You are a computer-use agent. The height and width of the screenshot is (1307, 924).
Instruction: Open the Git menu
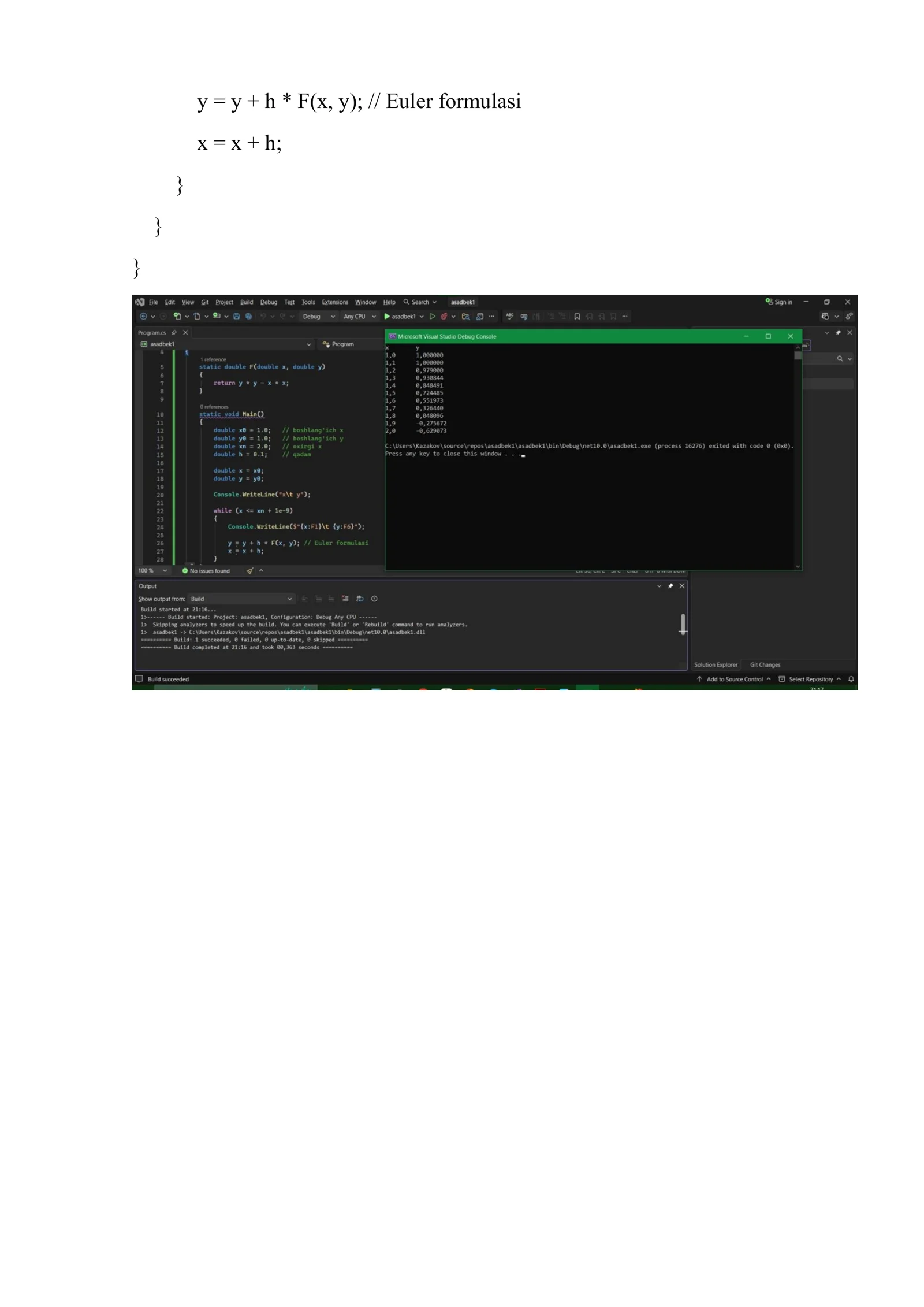(x=205, y=302)
